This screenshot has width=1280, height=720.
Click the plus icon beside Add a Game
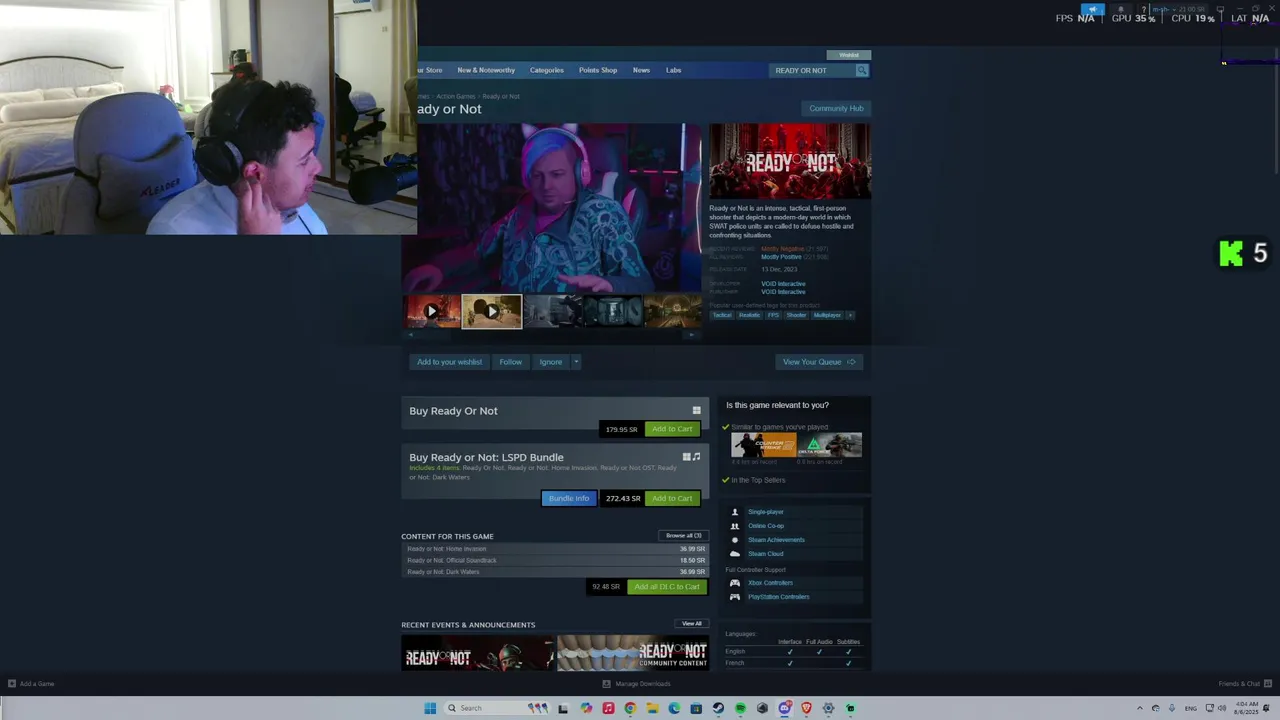12,684
